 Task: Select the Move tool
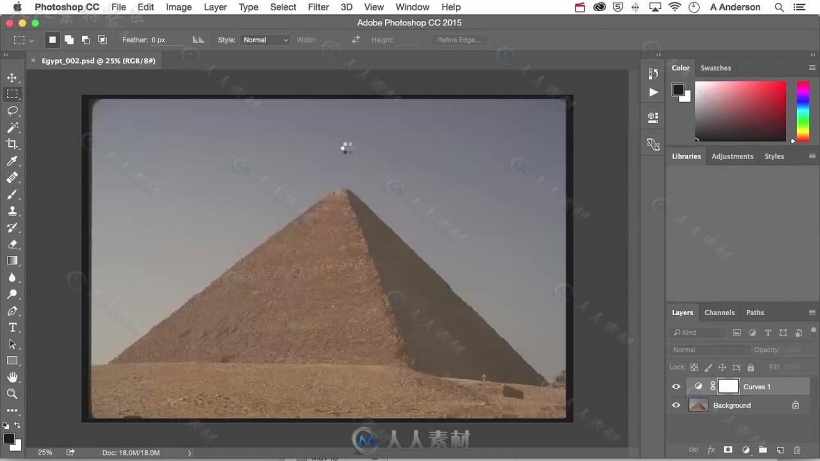point(12,78)
